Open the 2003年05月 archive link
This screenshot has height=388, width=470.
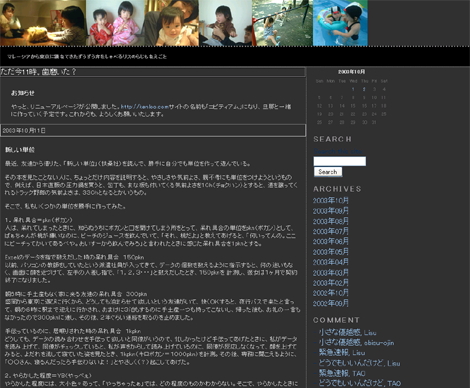coord(331,252)
